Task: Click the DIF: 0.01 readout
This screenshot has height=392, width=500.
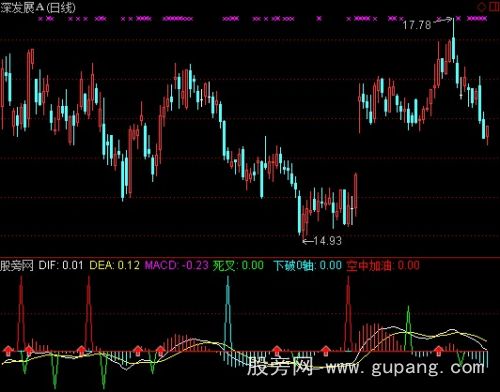Action: click(x=61, y=266)
